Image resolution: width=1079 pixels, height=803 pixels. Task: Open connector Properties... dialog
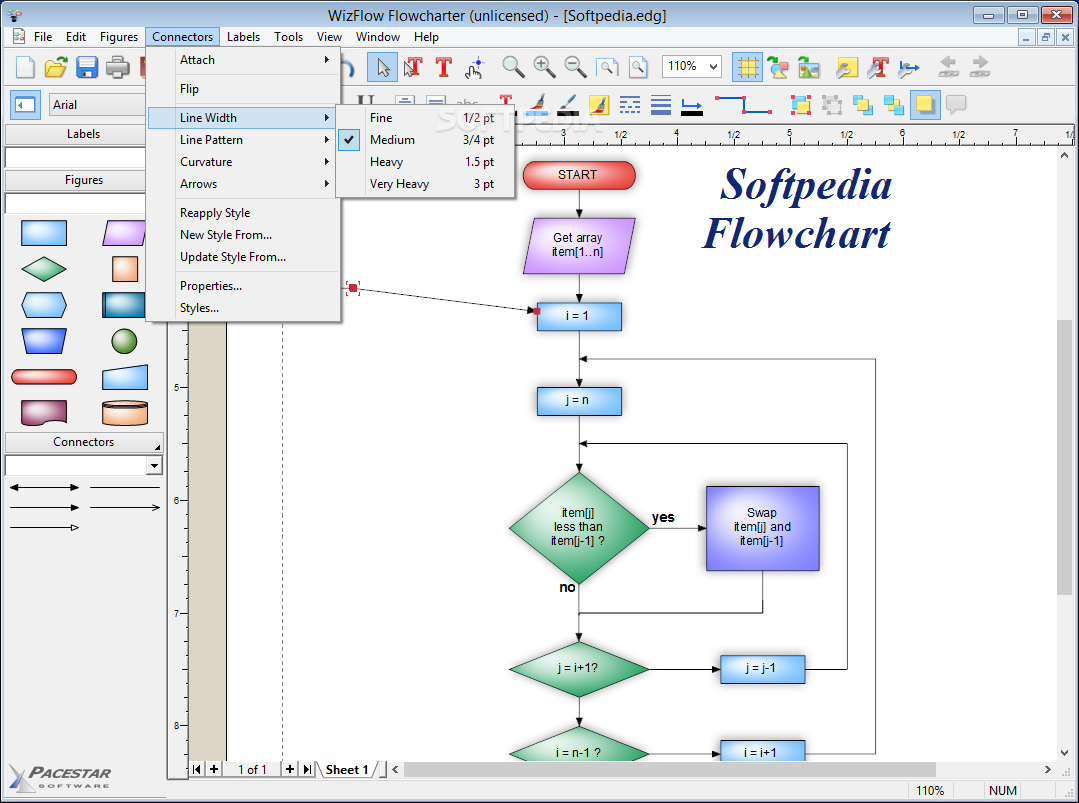(244, 286)
